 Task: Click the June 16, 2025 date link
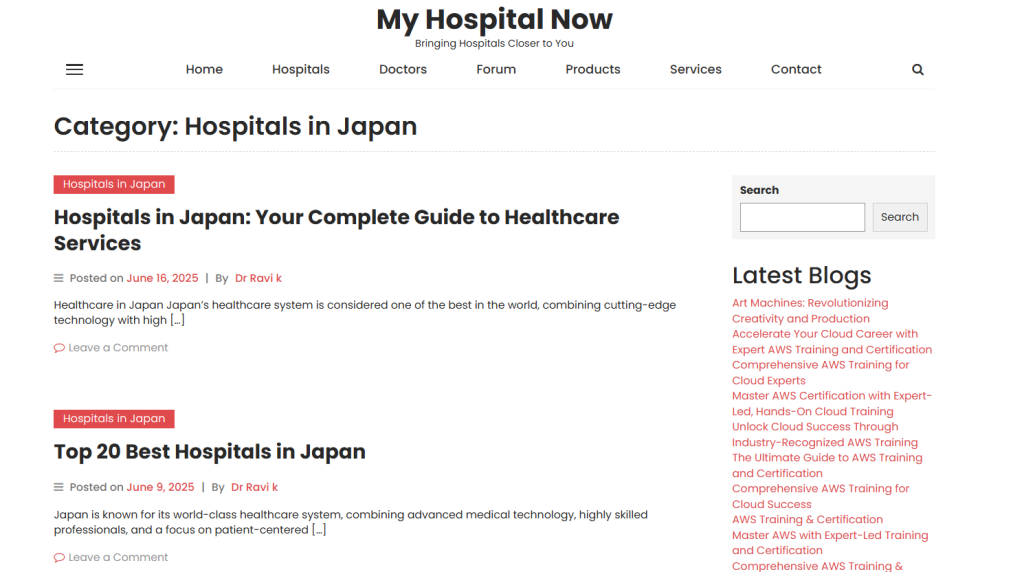click(162, 278)
